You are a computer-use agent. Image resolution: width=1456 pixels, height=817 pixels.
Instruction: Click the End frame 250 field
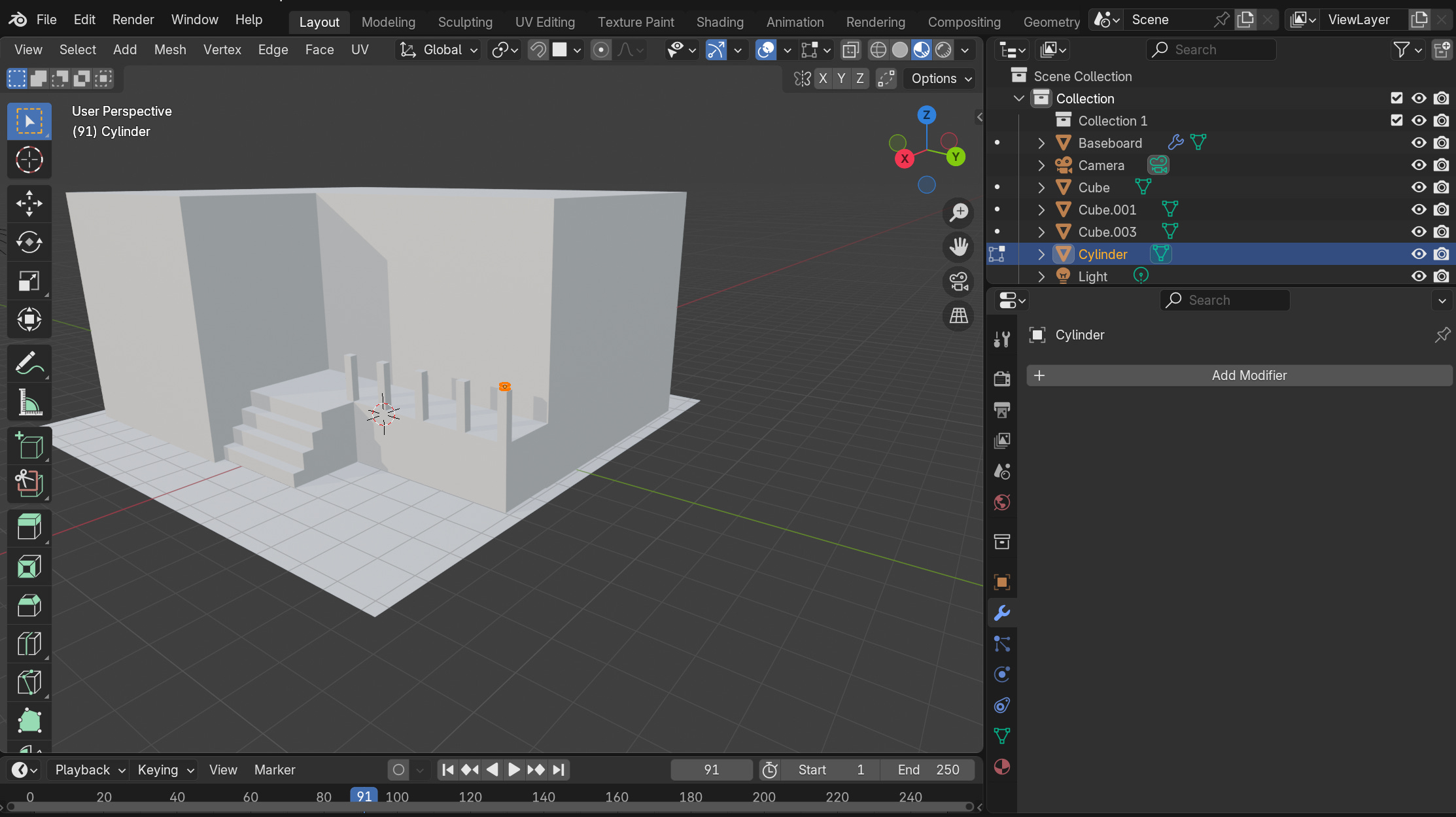pos(927,770)
